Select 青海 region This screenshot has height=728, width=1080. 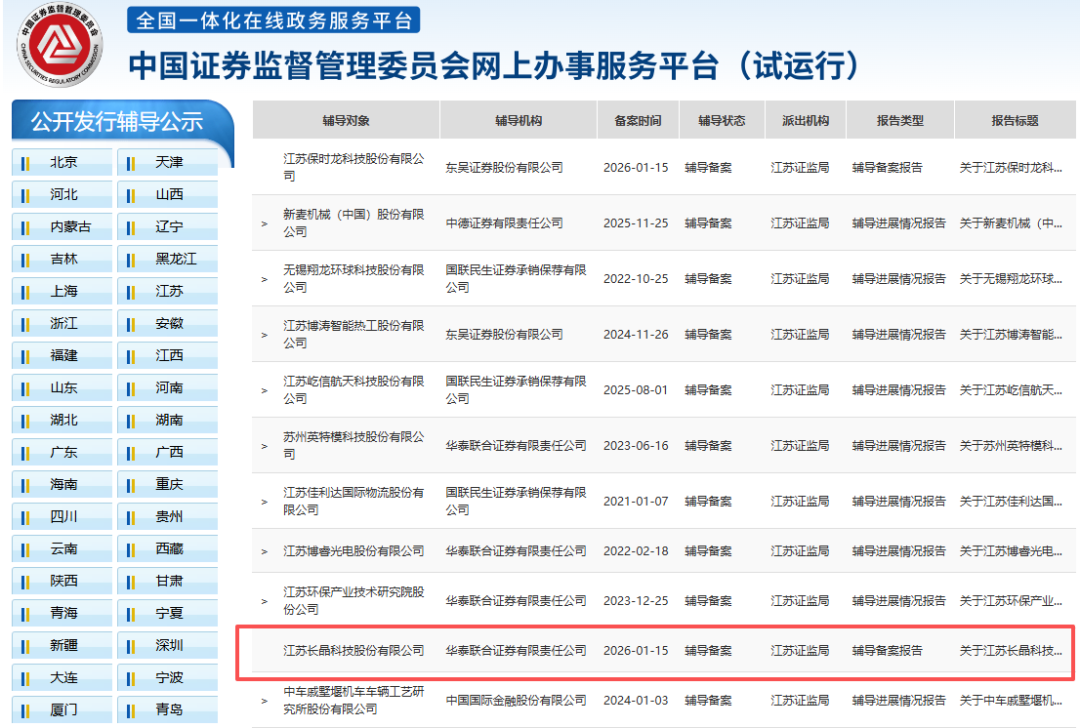point(62,613)
